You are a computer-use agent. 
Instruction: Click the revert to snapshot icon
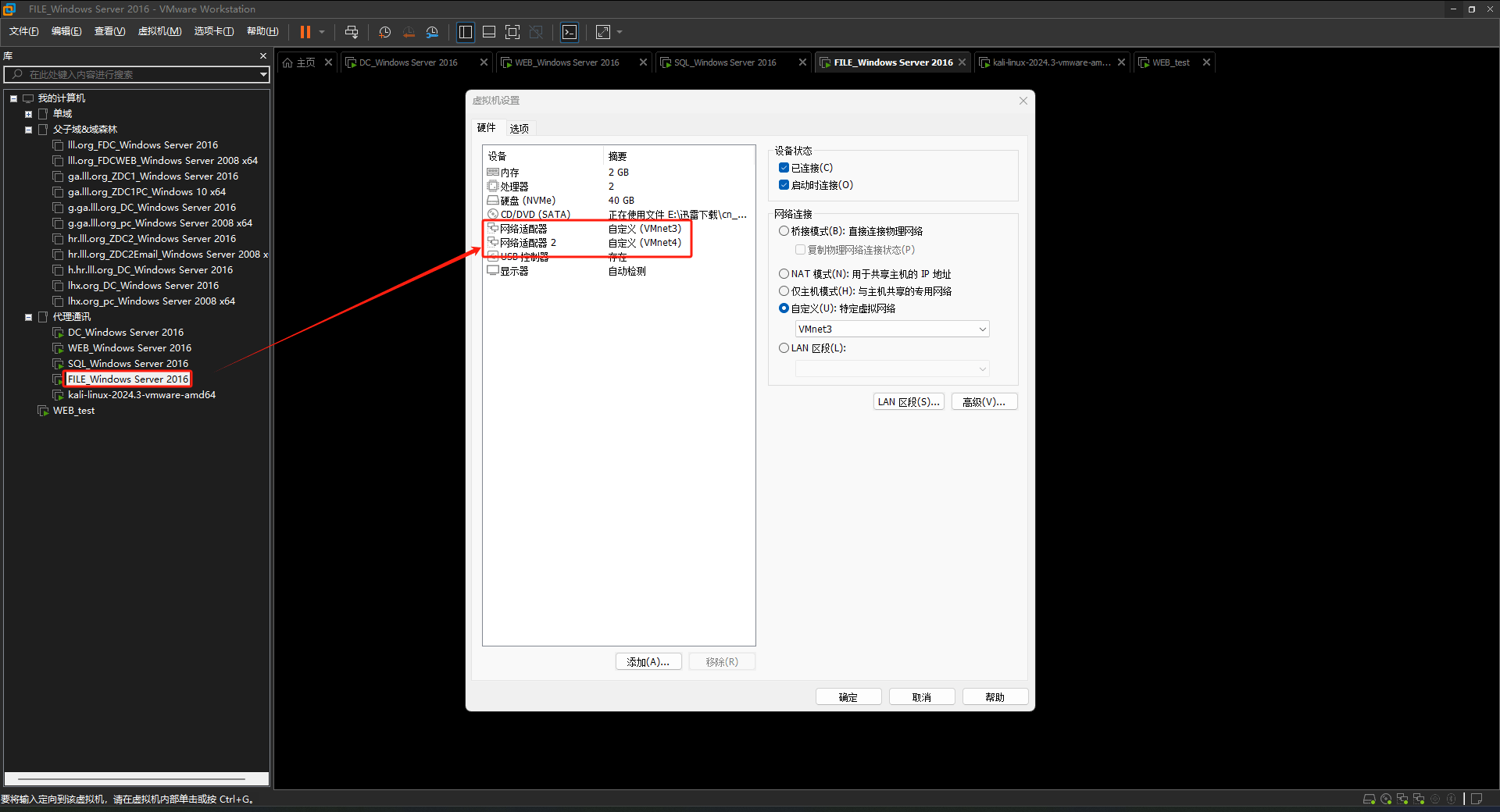[x=409, y=32]
